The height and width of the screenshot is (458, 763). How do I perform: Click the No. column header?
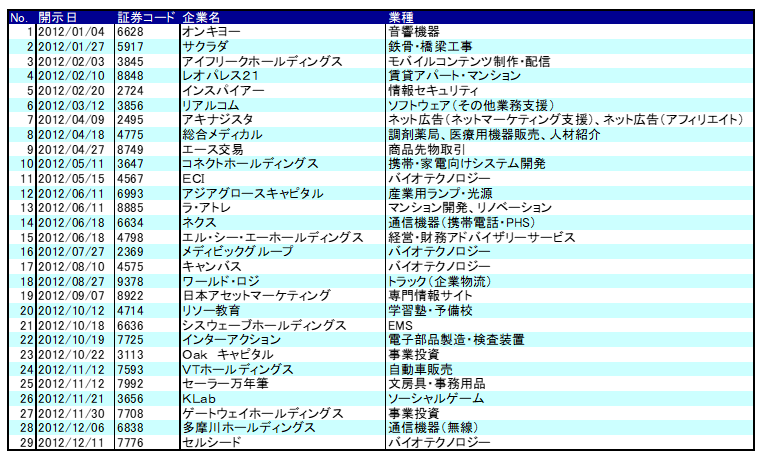point(19,18)
